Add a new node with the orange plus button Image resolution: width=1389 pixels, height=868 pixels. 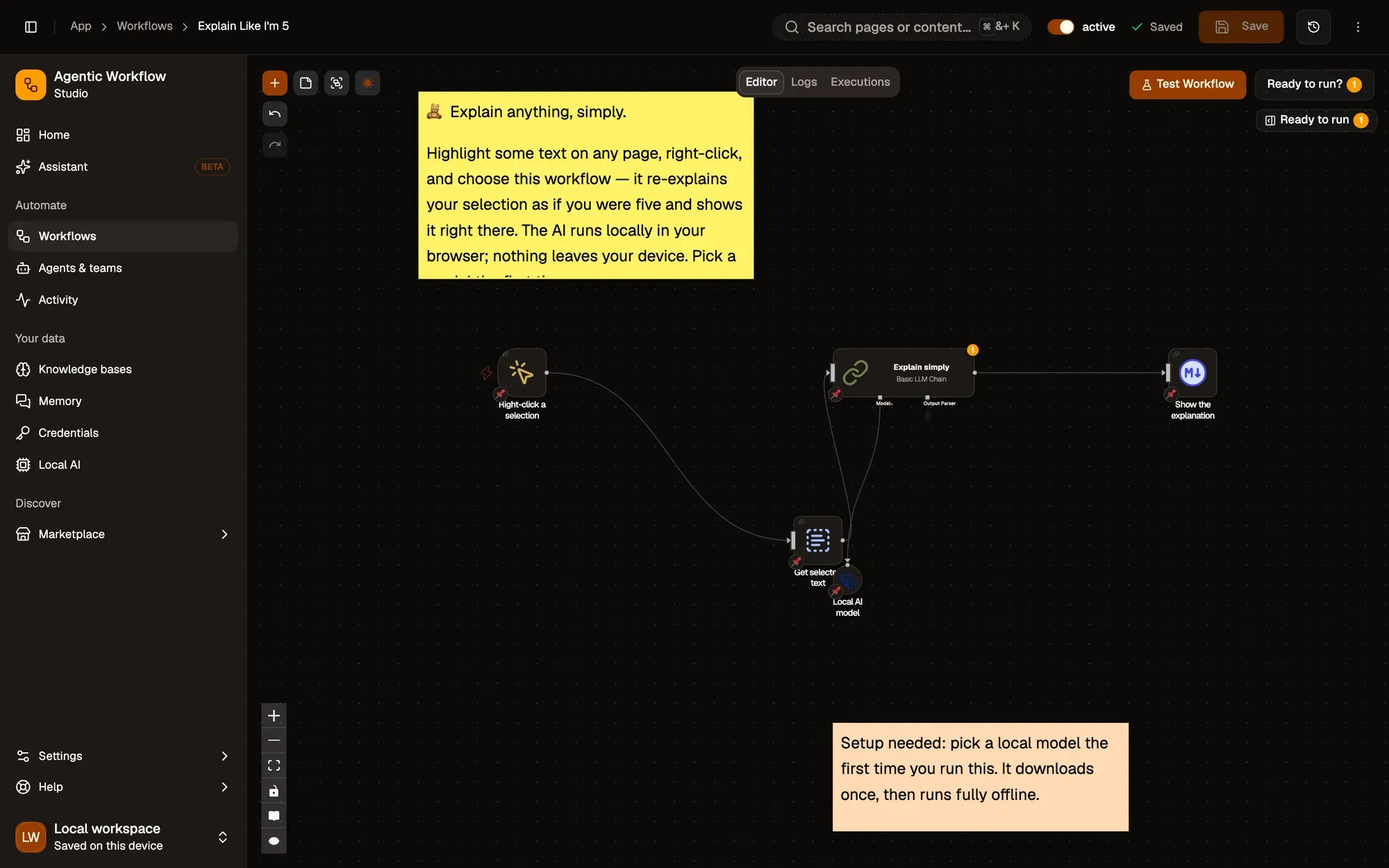274,83
